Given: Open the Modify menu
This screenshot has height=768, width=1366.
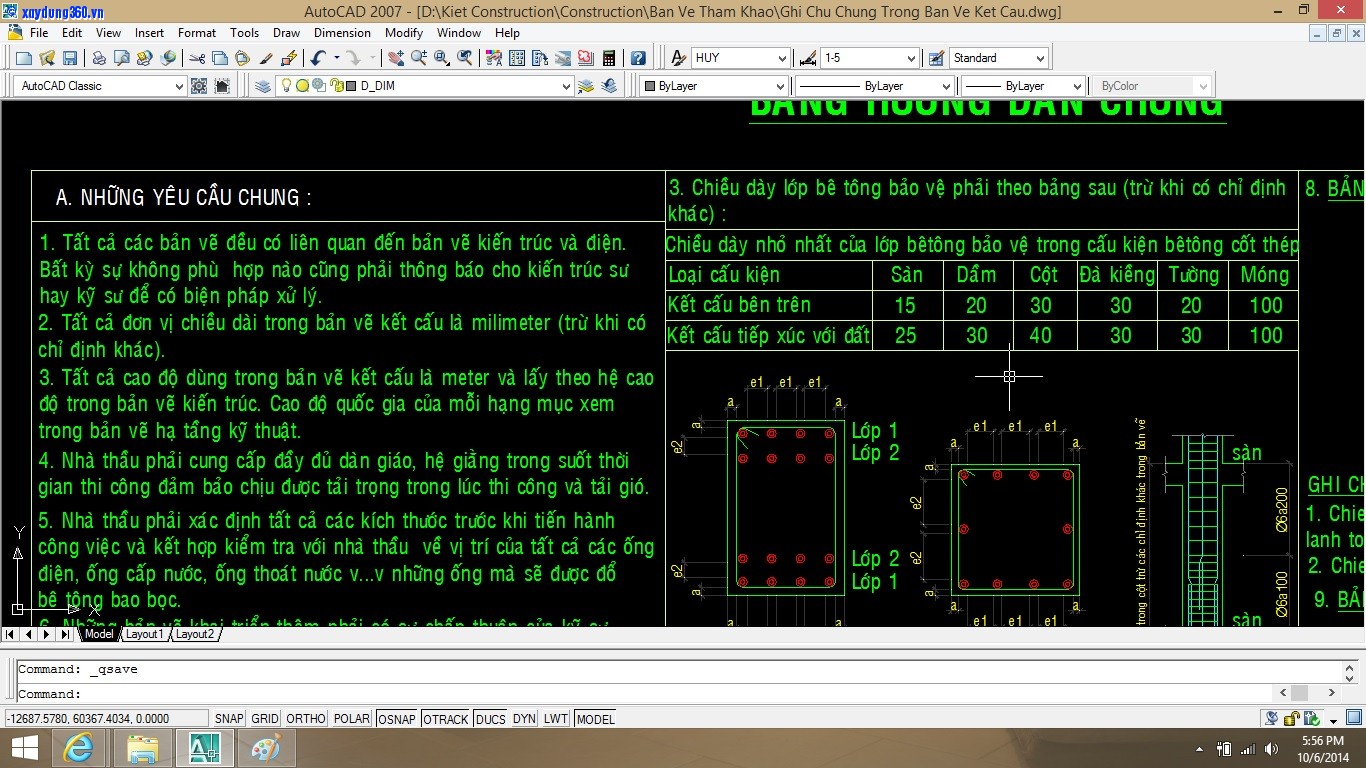Looking at the screenshot, I should point(404,33).
